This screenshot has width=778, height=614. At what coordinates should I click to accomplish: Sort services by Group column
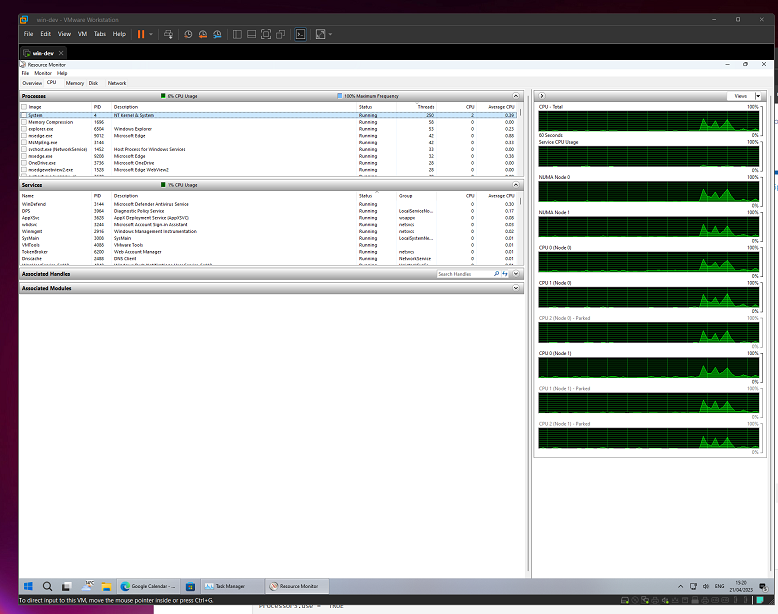[x=417, y=196]
